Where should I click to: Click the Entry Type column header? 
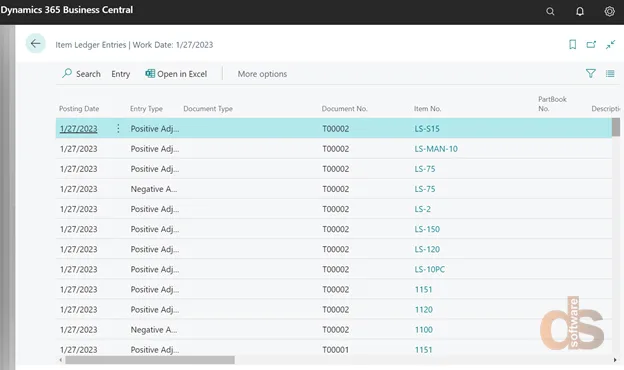coord(146,109)
